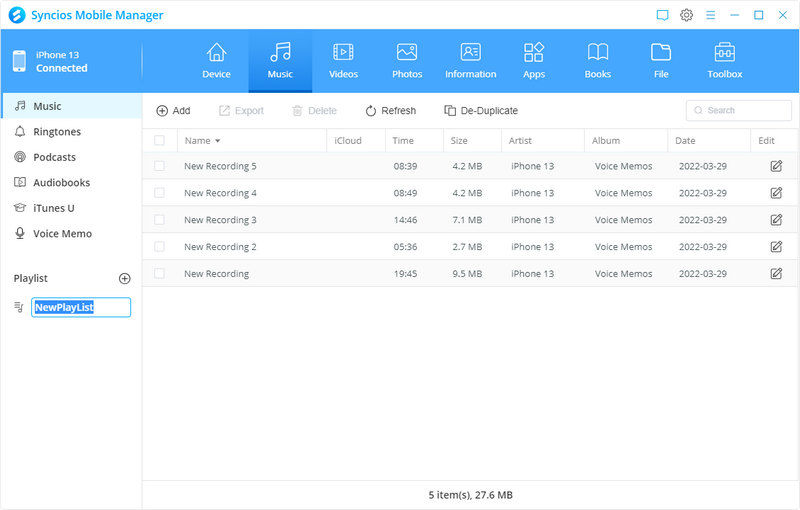
Task: Click the NewPlayList name field
Action: pos(81,307)
